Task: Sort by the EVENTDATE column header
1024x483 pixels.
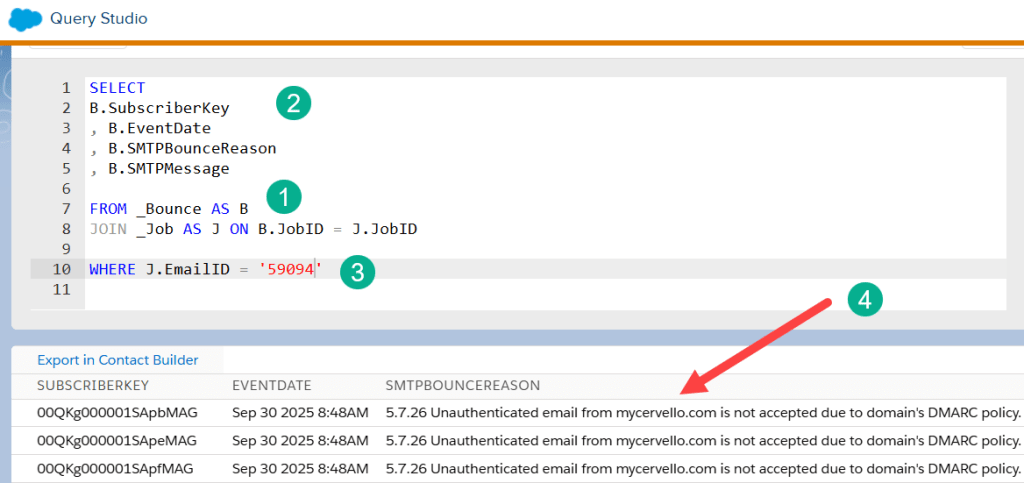Action: 271,385
